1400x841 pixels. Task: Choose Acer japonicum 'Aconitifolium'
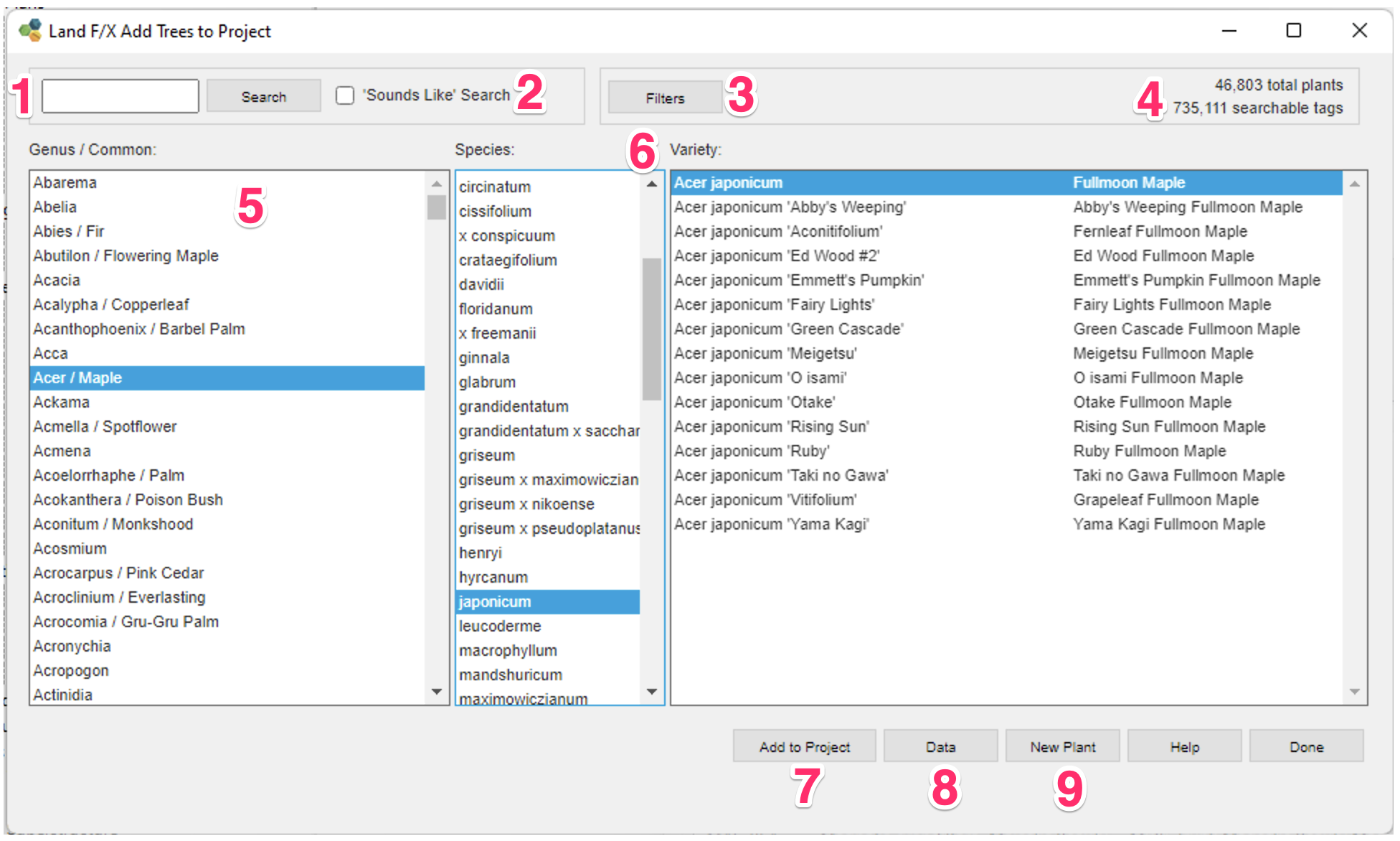[x=1006, y=232]
